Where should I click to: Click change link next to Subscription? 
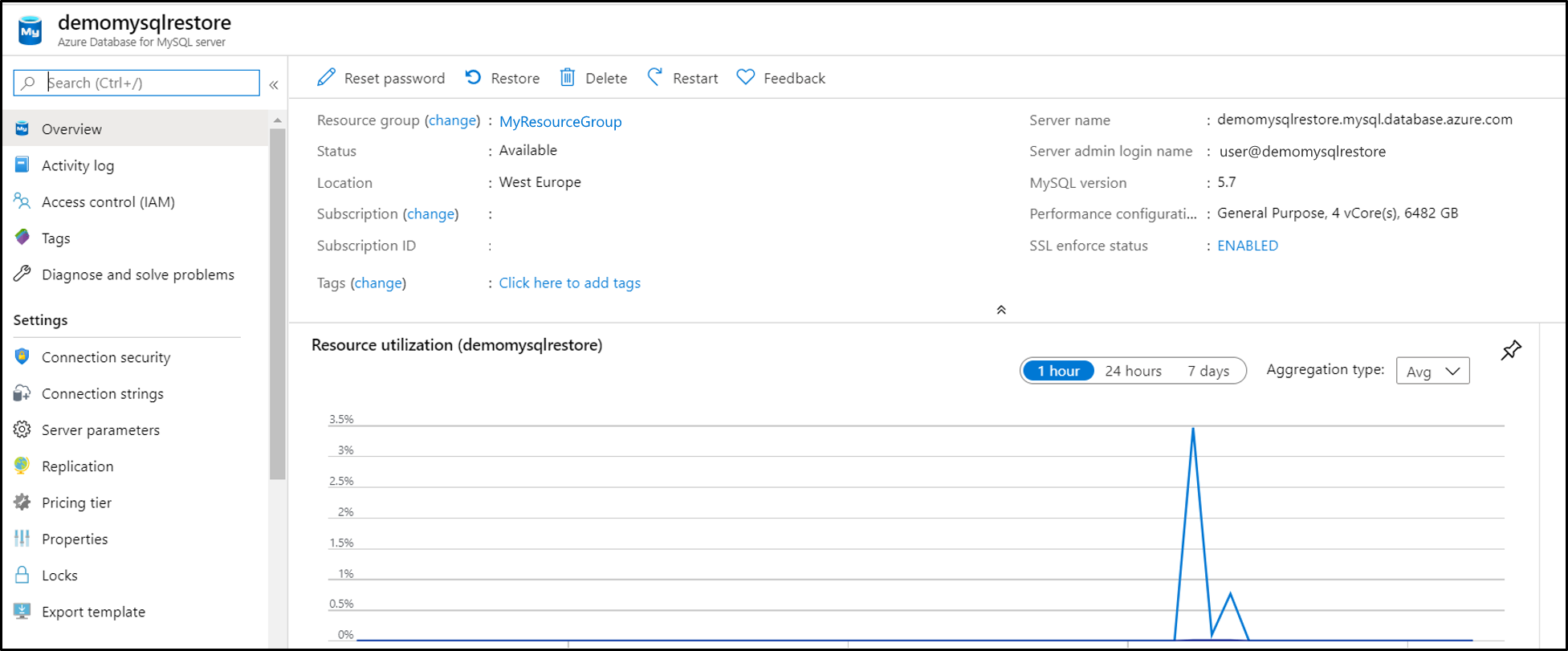click(x=430, y=214)
